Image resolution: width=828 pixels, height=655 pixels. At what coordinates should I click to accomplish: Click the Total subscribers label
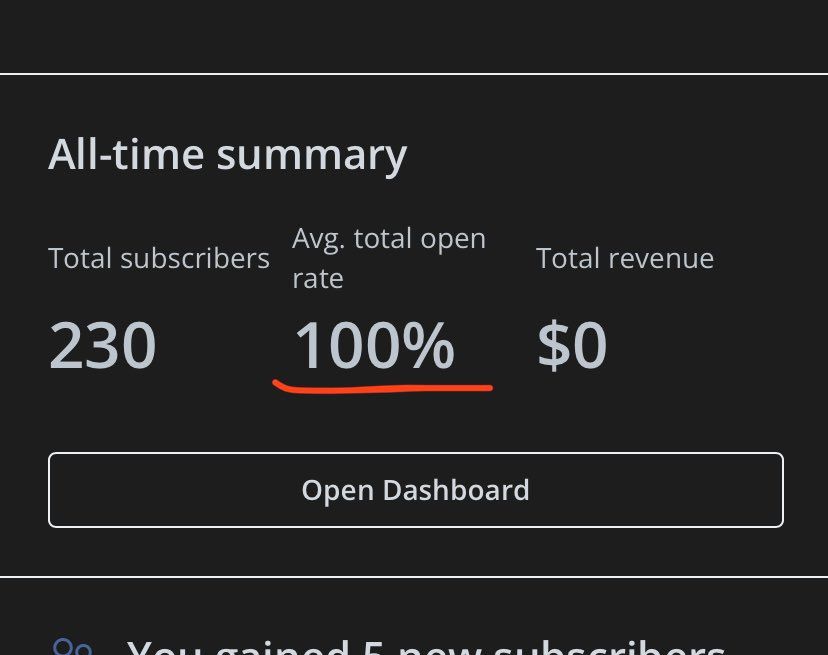159,258
